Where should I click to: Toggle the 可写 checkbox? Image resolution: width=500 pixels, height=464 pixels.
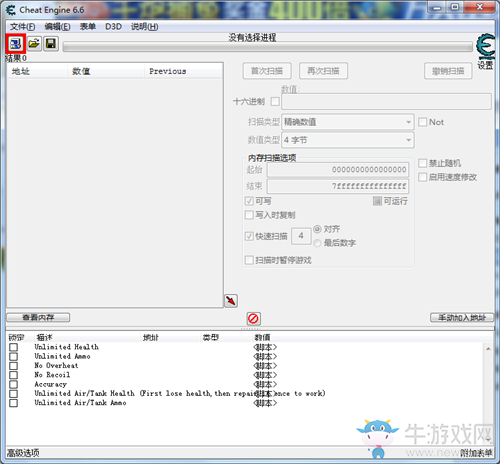(x=249, y=201)
